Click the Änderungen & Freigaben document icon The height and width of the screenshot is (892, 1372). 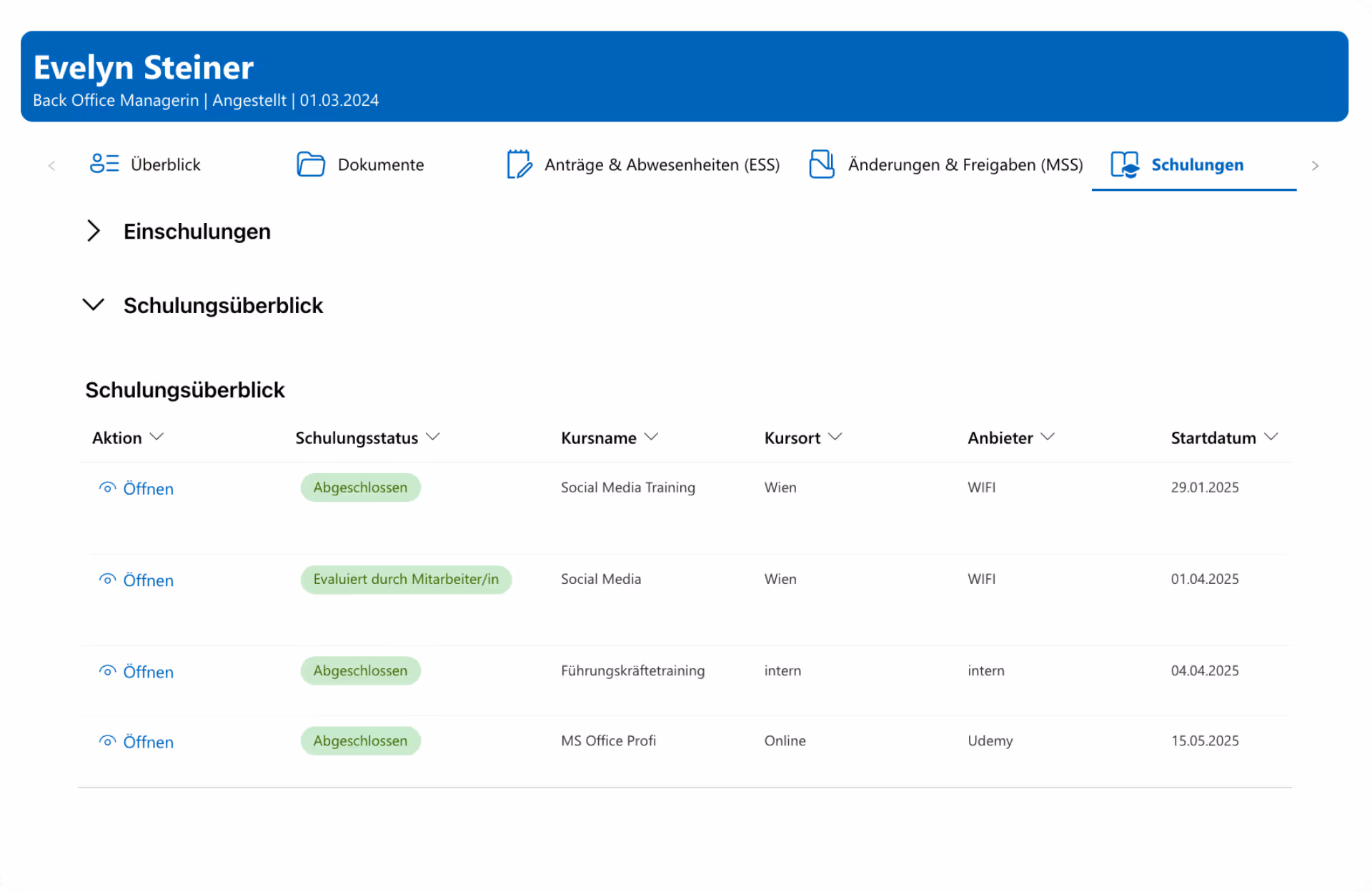click(x=822, y=164)
